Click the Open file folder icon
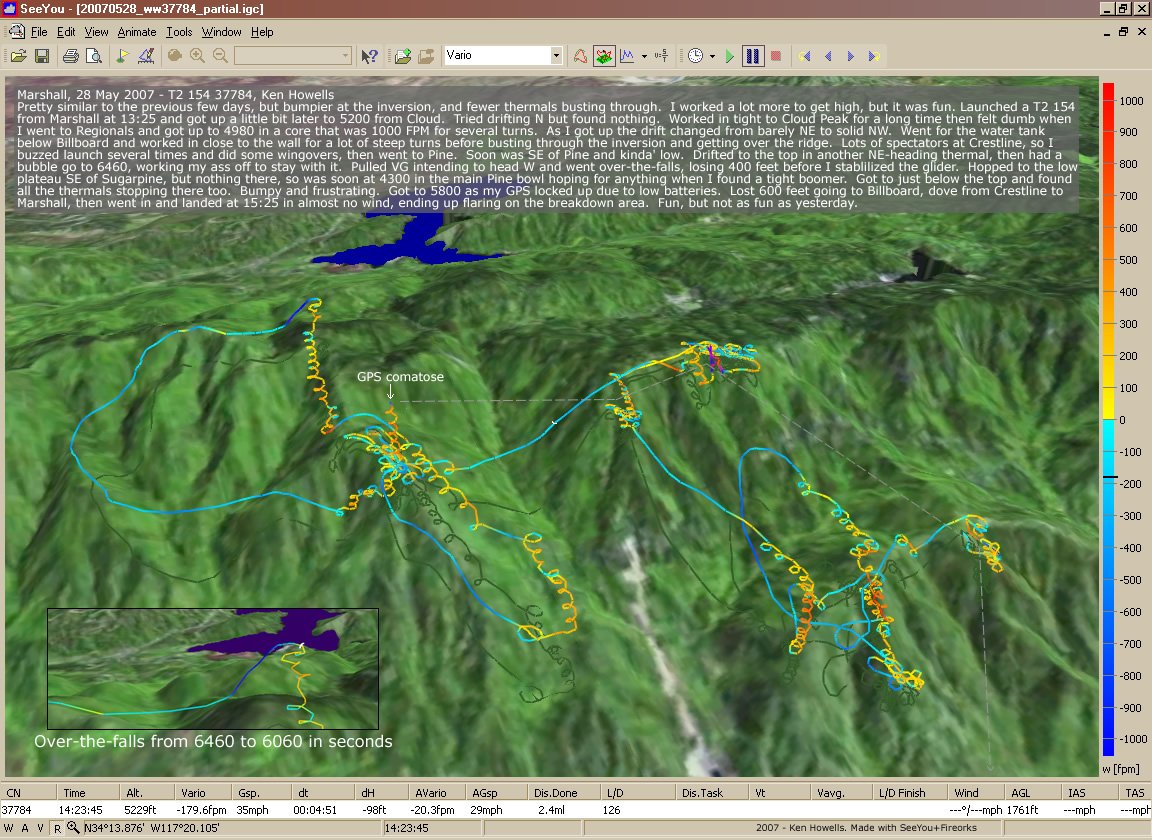Screen dimensions: 1152x840 pos(18,56)
